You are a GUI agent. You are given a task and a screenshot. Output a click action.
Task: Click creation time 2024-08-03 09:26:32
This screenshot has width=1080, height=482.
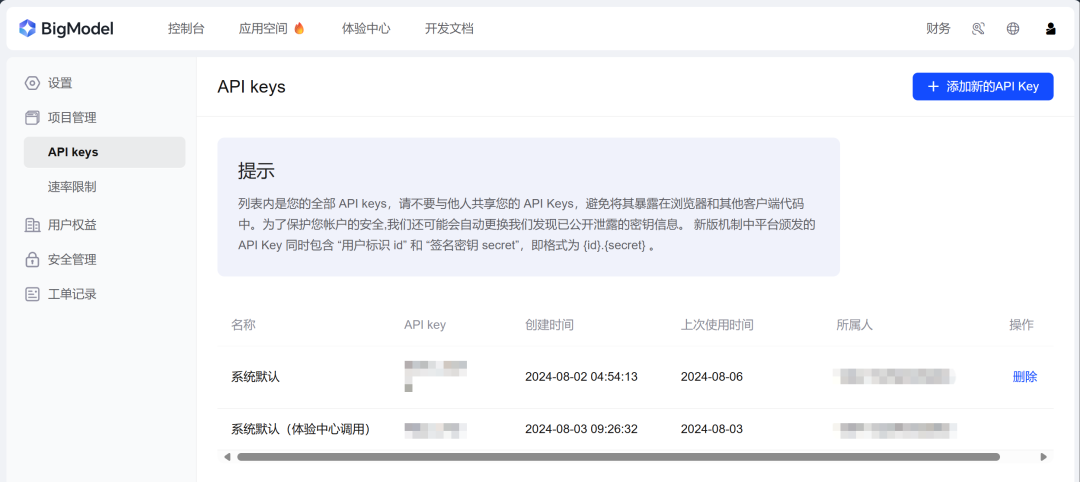coord(581,429)
